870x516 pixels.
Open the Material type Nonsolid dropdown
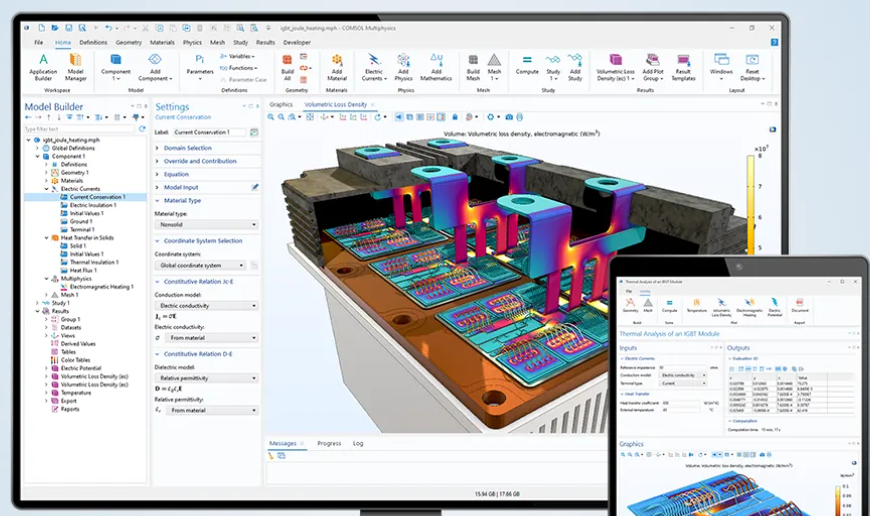tap(206, 225)
